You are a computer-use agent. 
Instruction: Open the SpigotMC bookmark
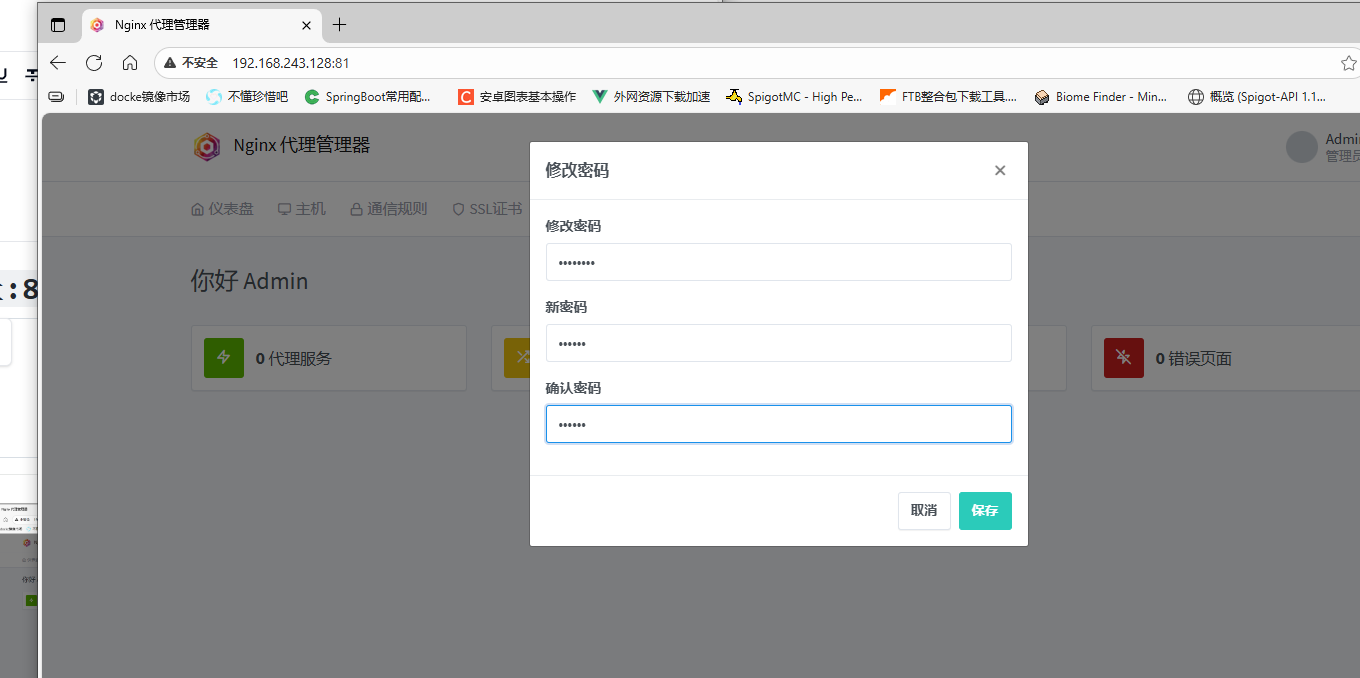click(794, 97)
